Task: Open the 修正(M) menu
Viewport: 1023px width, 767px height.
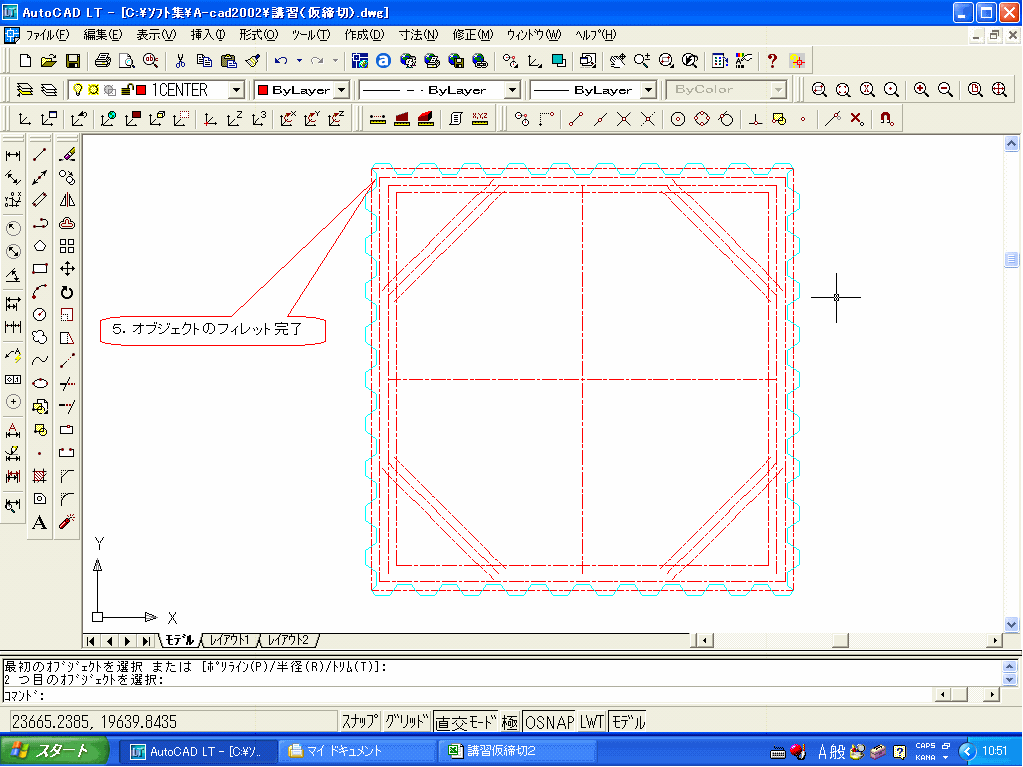Action: coord(473,35)
